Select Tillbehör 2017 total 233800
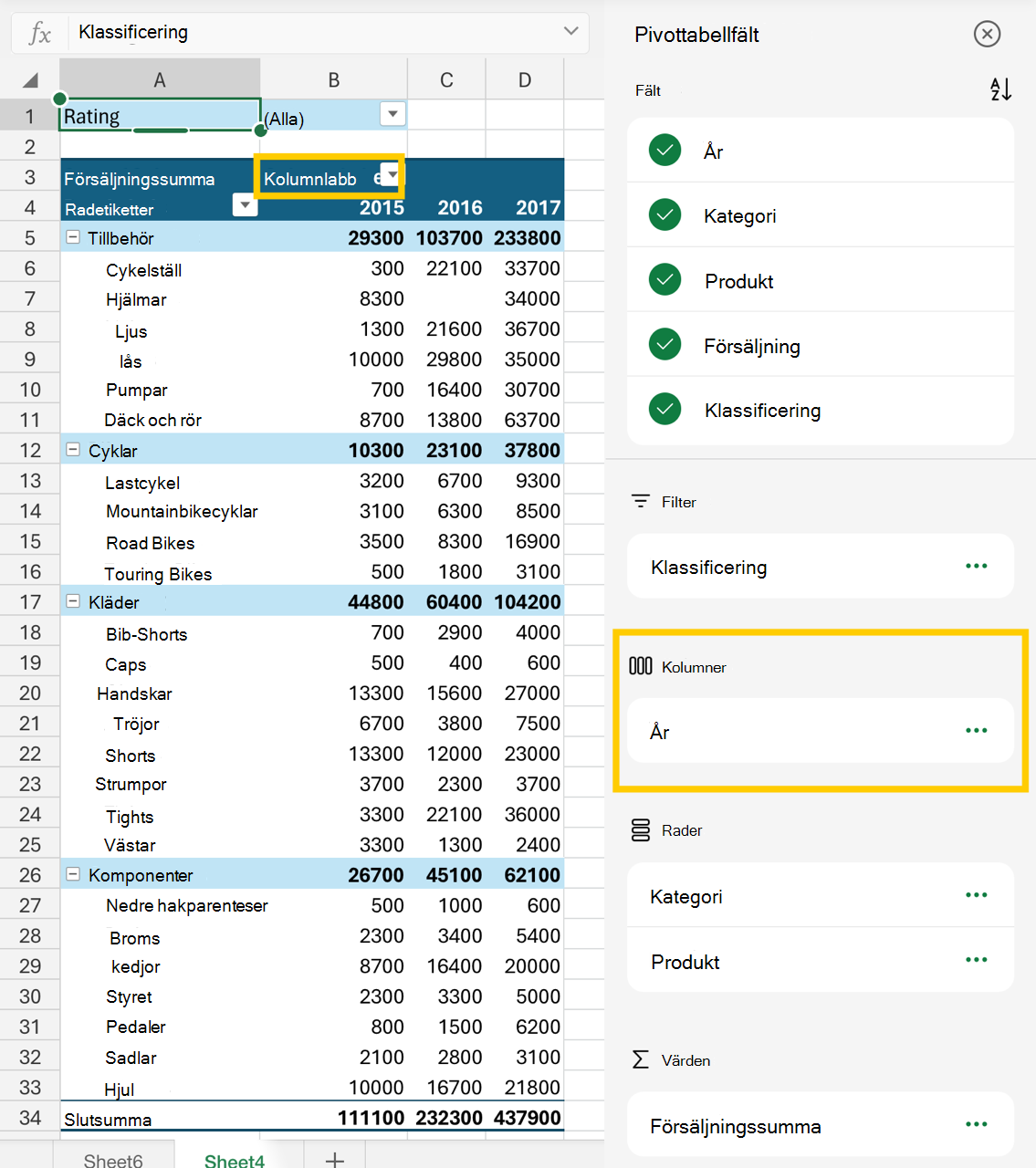 click(x=528, y=238)
